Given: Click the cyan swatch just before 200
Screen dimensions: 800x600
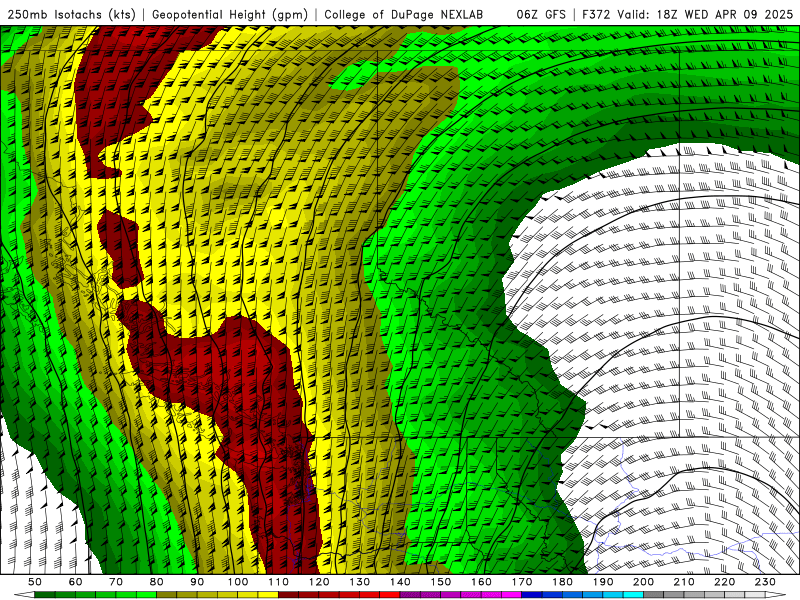Looking at the screenshot, I should click(x=633, y=594).
